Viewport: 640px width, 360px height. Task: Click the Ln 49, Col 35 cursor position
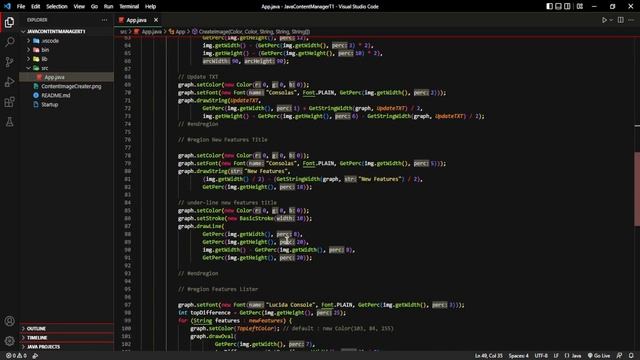click(x=489, y=356)
